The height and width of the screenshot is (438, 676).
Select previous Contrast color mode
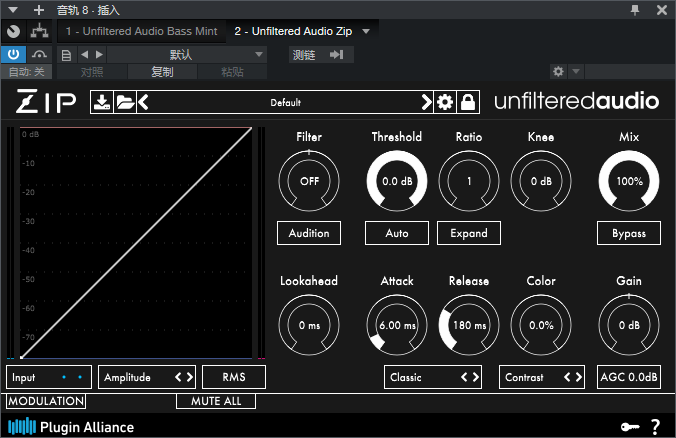[x=567, y=377]
